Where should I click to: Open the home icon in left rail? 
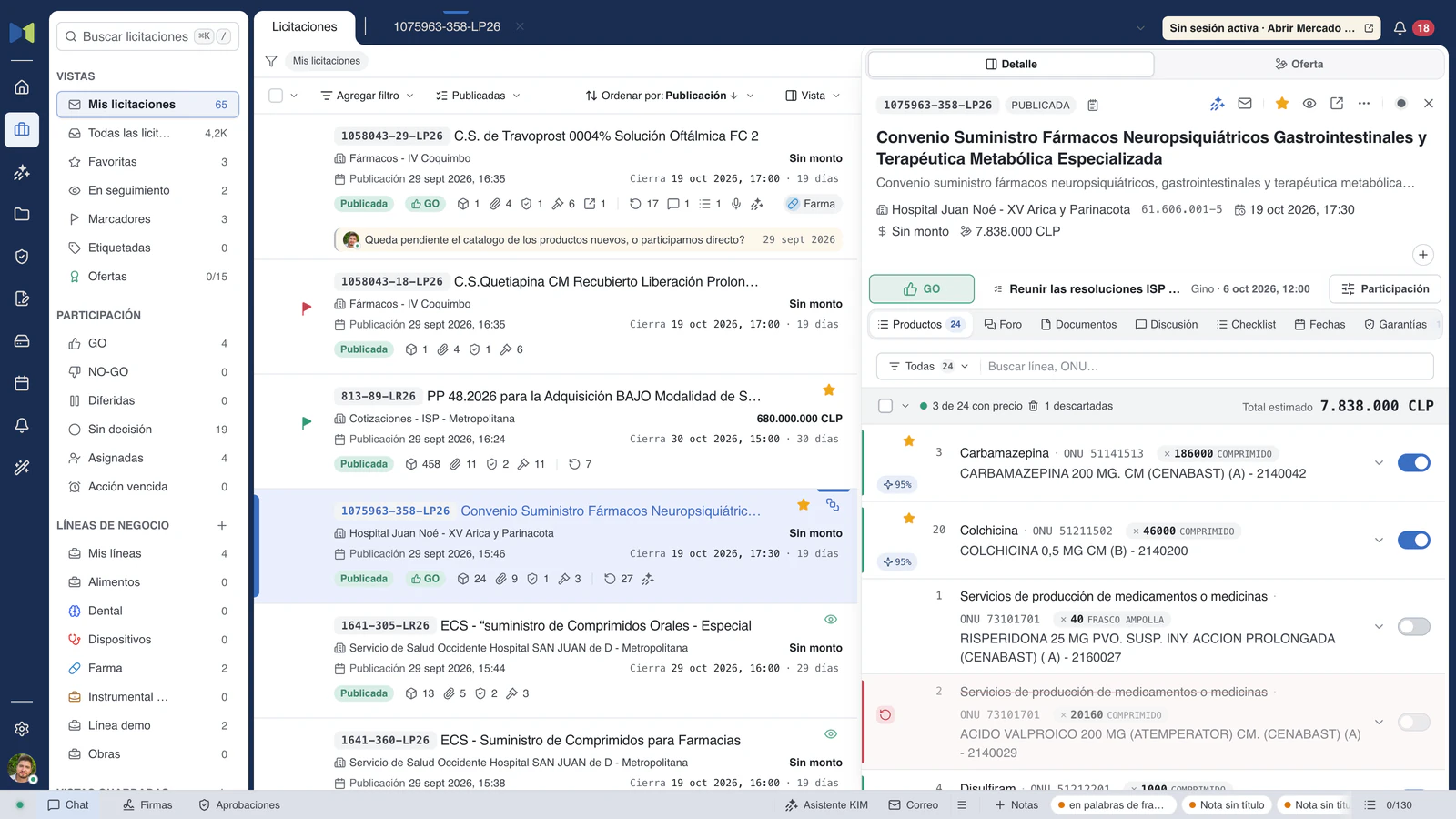pos(22,87)
